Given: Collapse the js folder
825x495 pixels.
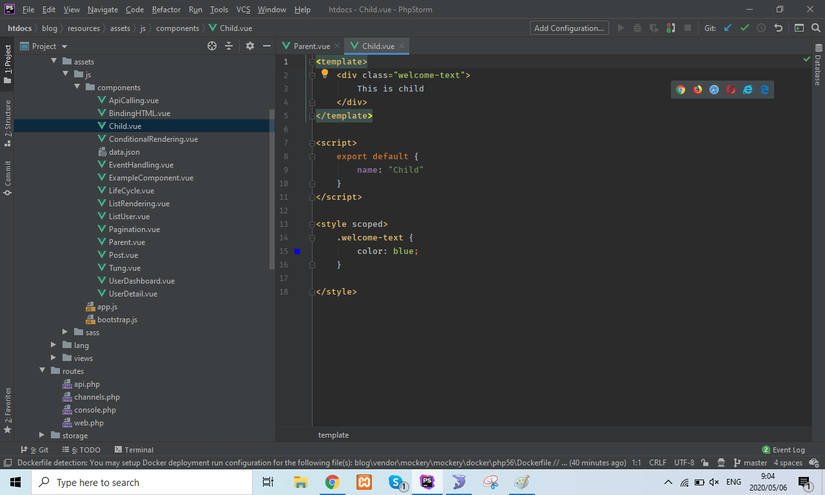Looking at the screenshot, I should click(x=65, y=74).
